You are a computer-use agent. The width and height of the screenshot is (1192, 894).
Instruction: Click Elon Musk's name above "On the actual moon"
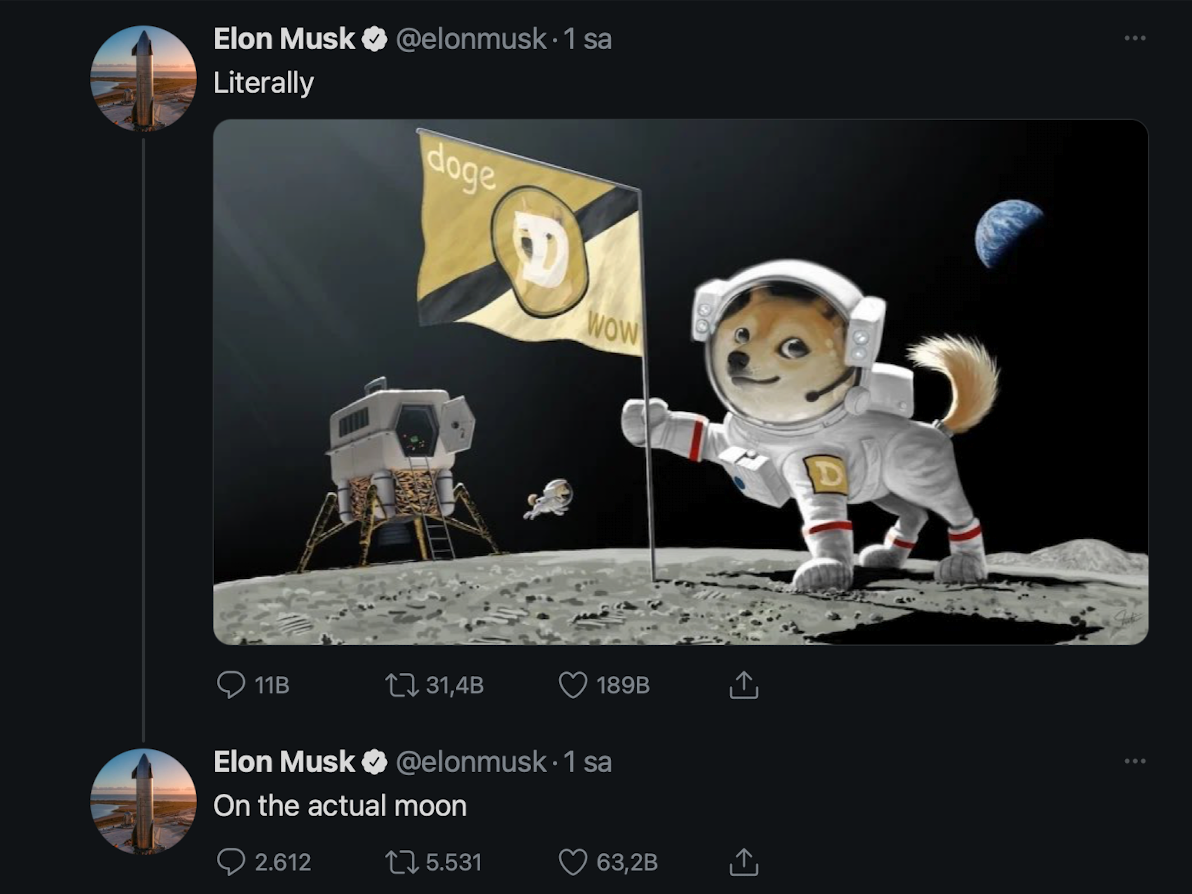click(x=284, y=762)
